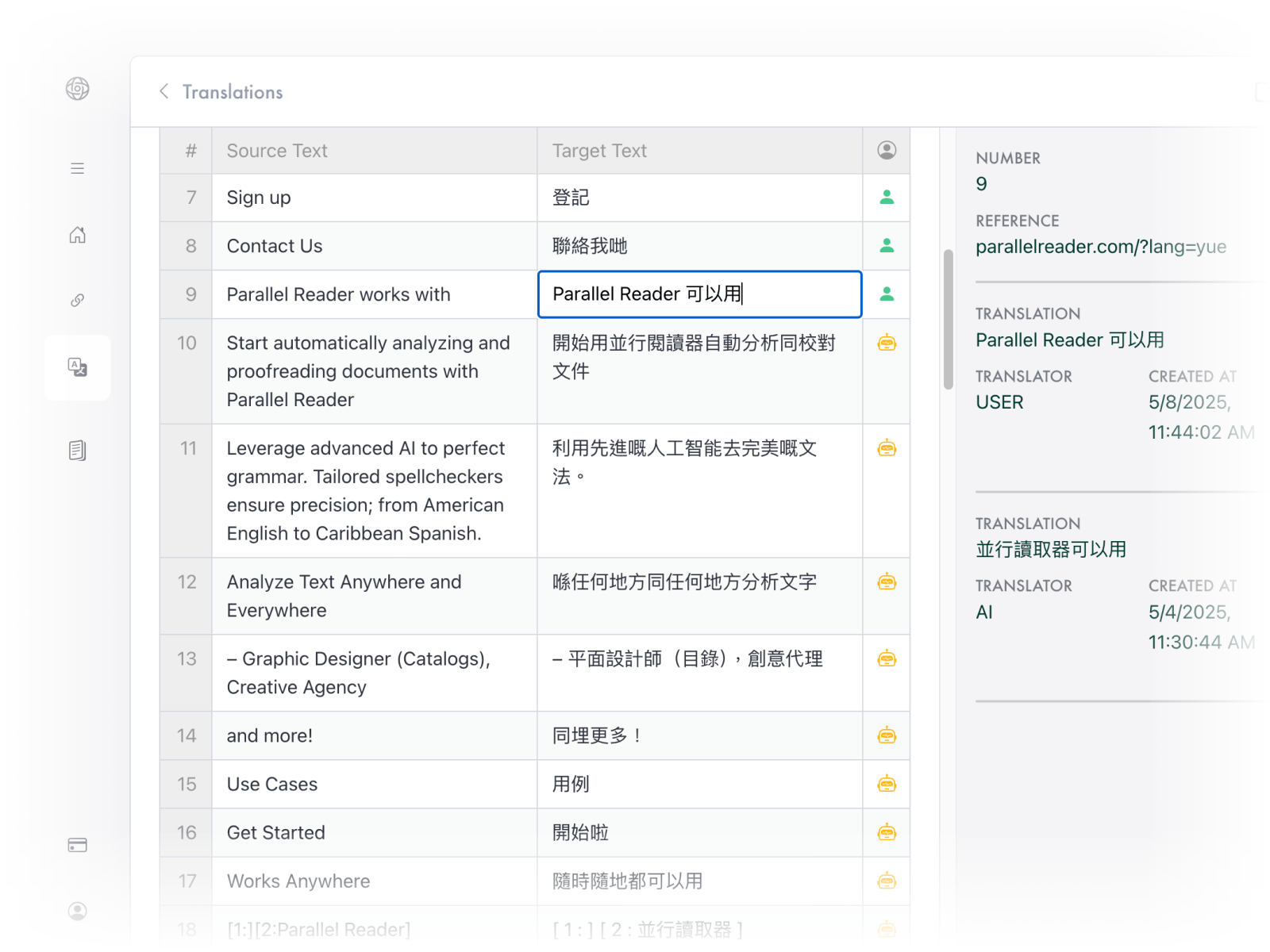Click the app logo icon in sidebar
This screenshot has height=952, width=1270.
tap(77, 89)
